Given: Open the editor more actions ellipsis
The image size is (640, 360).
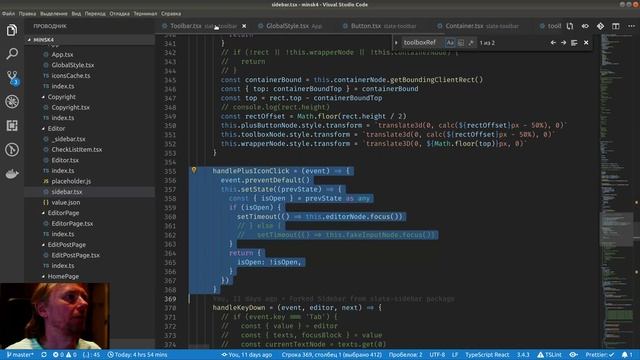Looking at the screenshot, I should click(631, 26).
